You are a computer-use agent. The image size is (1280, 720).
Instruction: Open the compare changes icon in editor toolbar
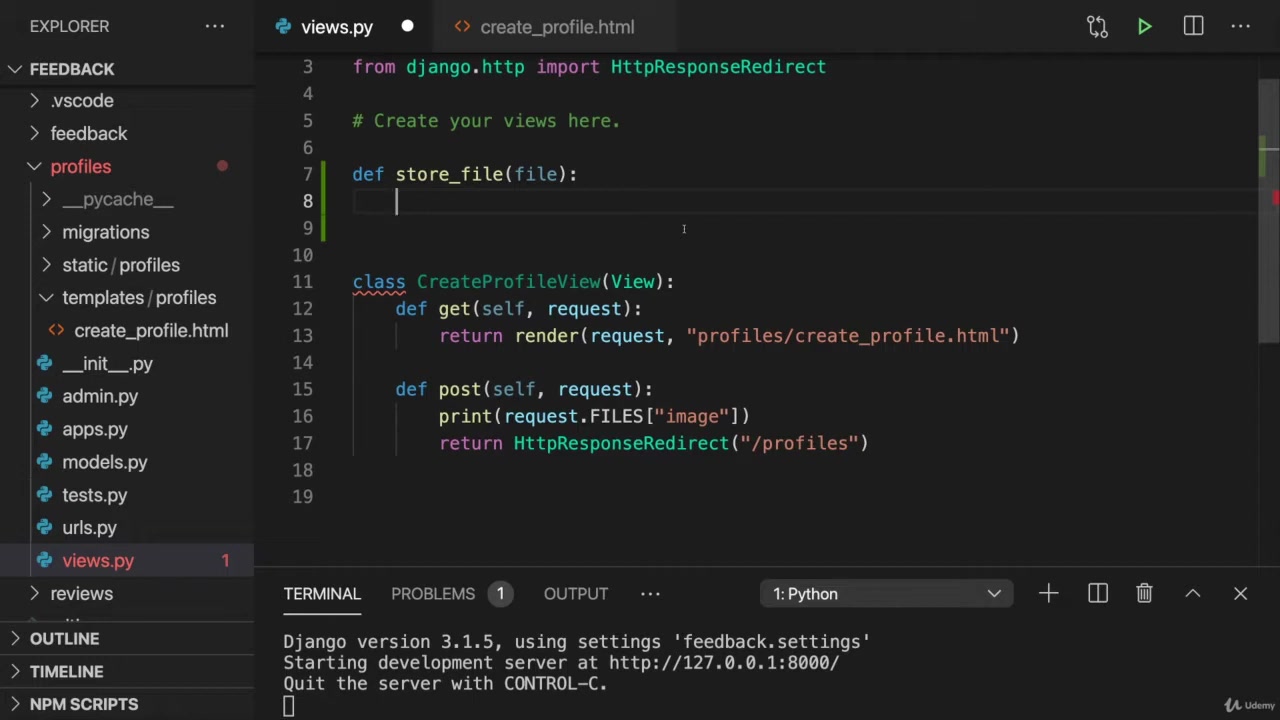(1097, 27)
